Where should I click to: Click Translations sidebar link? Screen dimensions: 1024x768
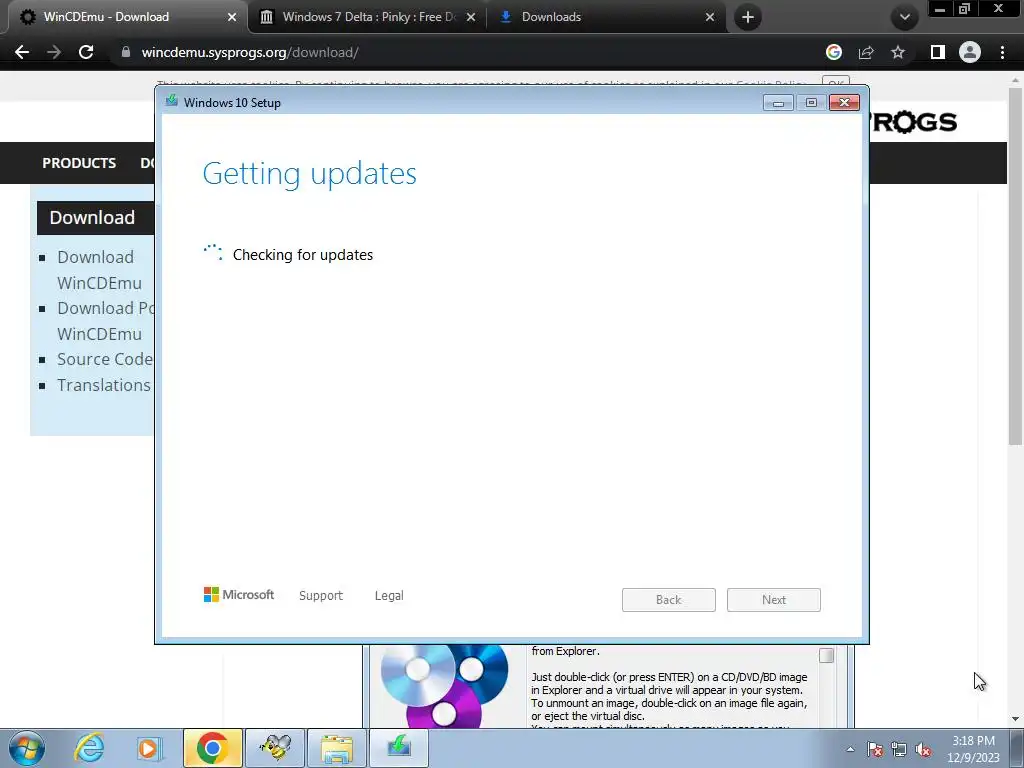(x=104, y=385)
